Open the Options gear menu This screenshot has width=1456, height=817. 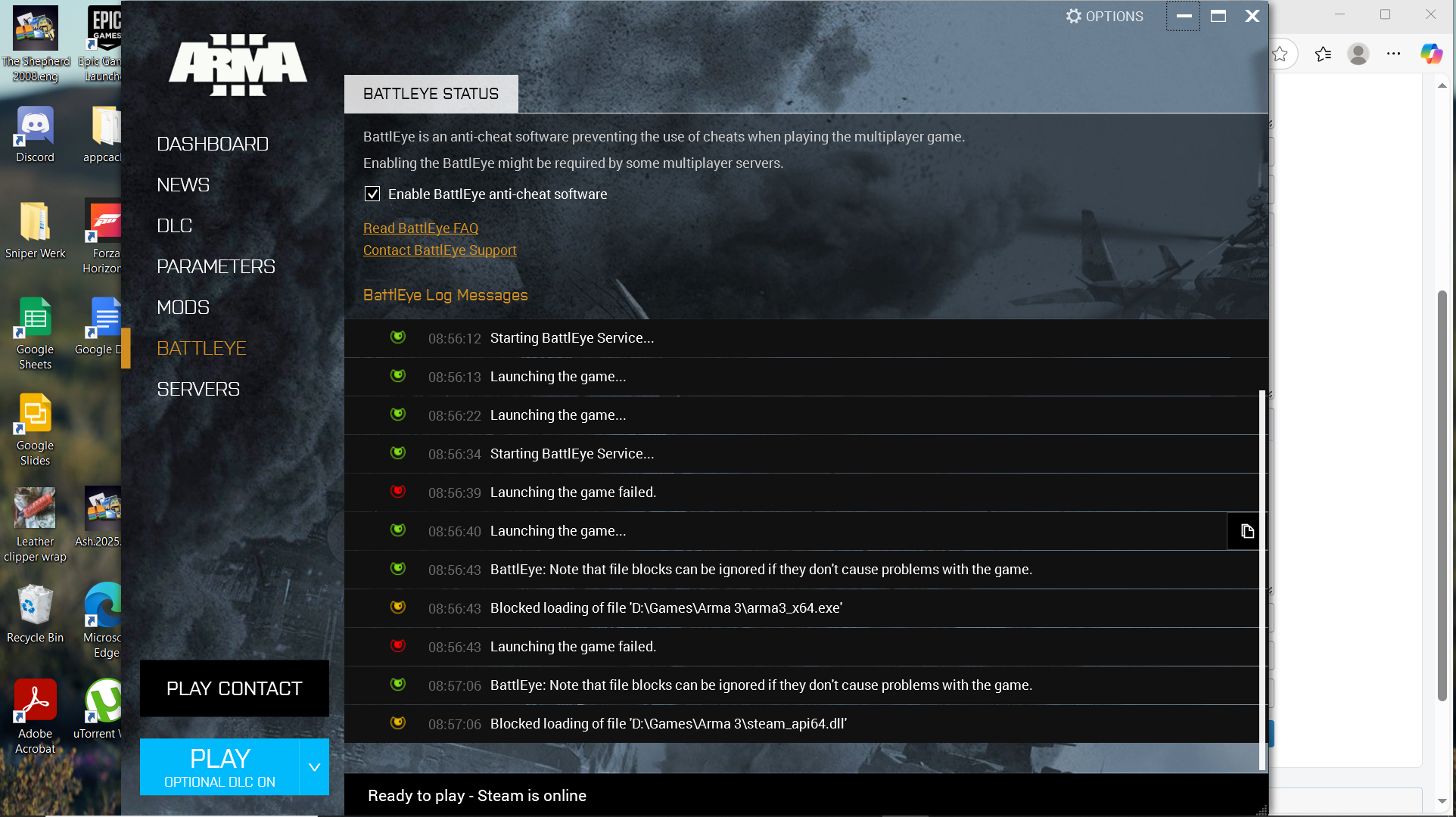[x=1104, y=16]
